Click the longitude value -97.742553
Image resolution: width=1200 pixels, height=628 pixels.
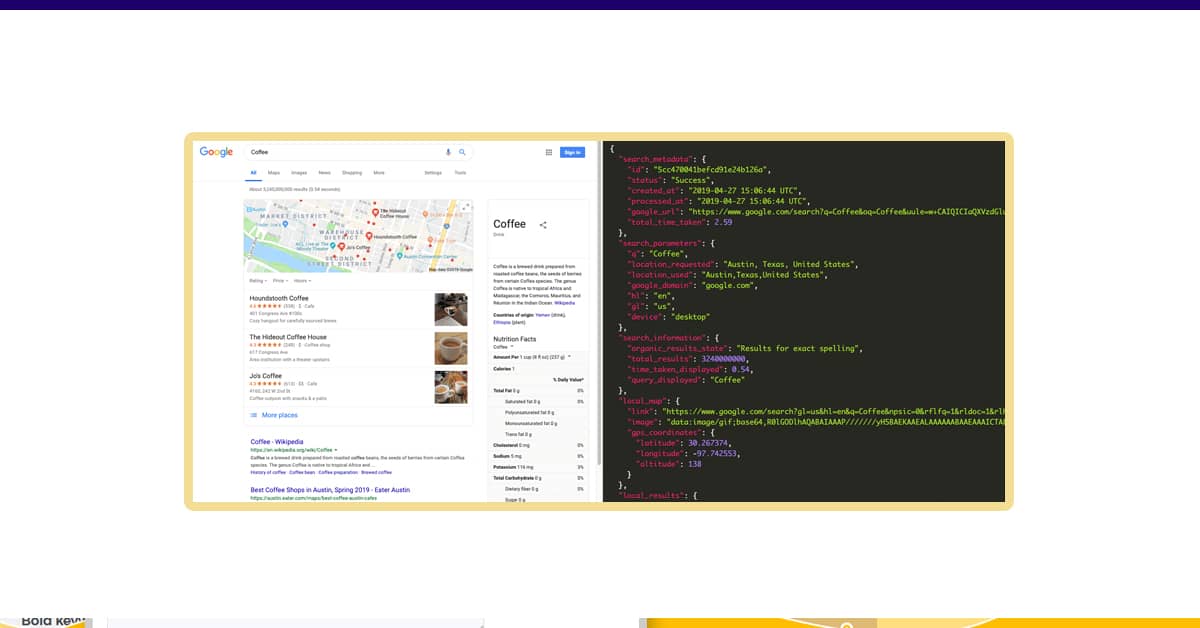[x=716, y=453]
